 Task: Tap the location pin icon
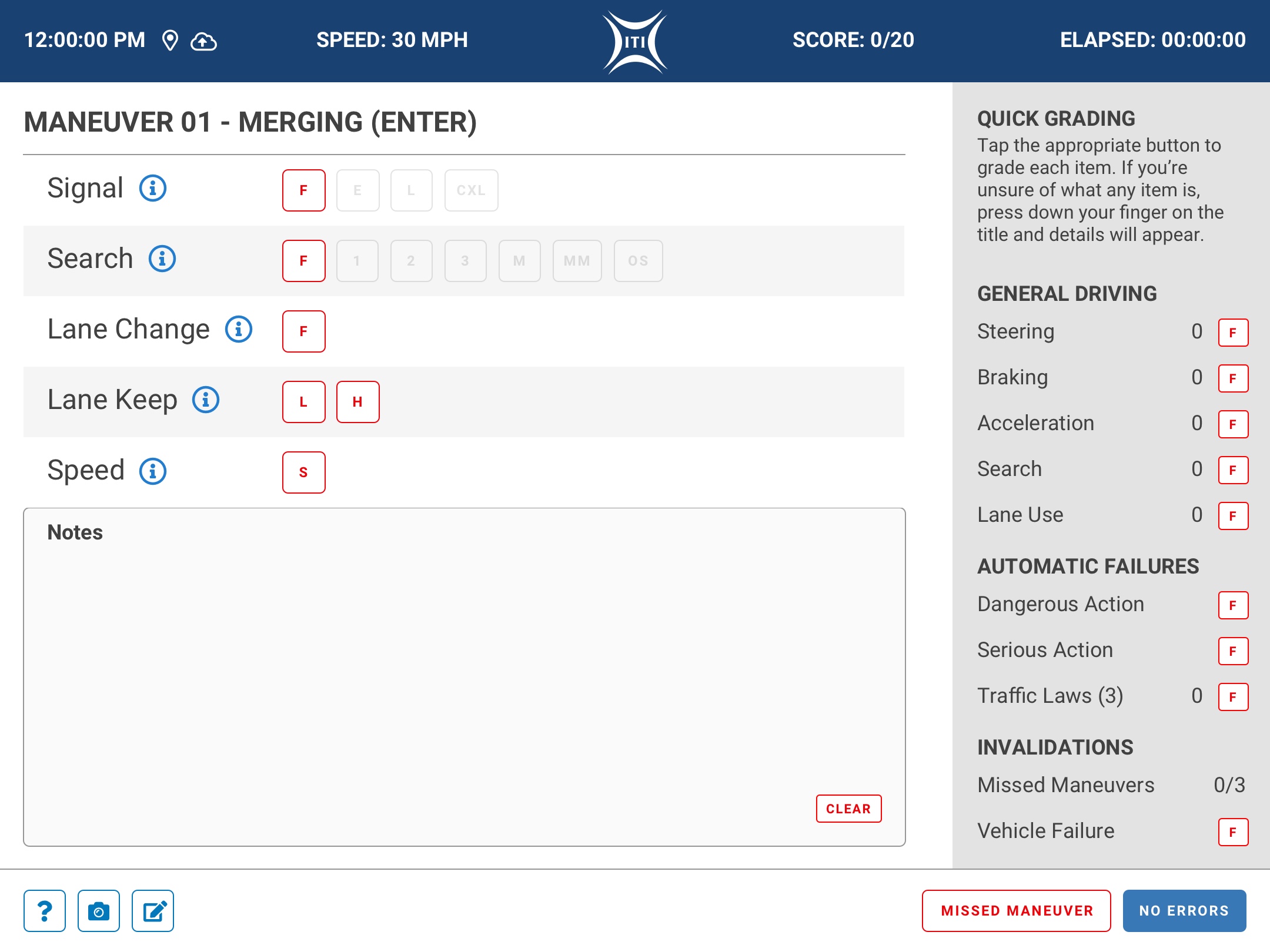[x=170, y=41]
